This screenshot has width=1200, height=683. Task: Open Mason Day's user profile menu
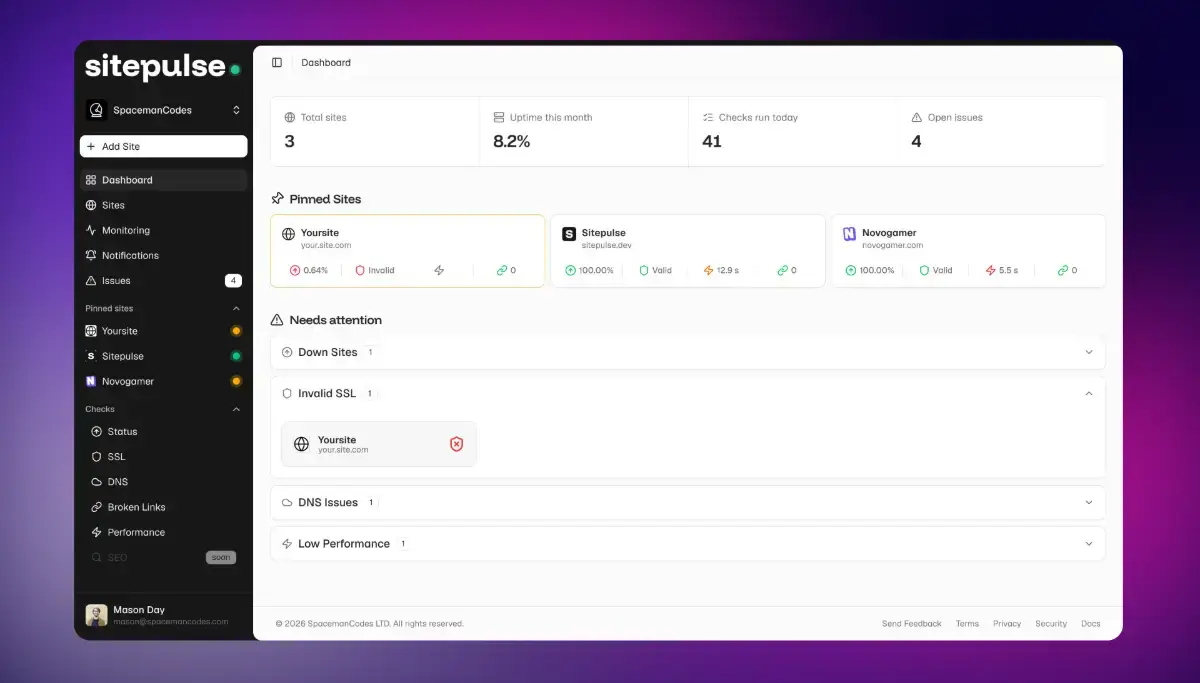click(x=164, y=615)
